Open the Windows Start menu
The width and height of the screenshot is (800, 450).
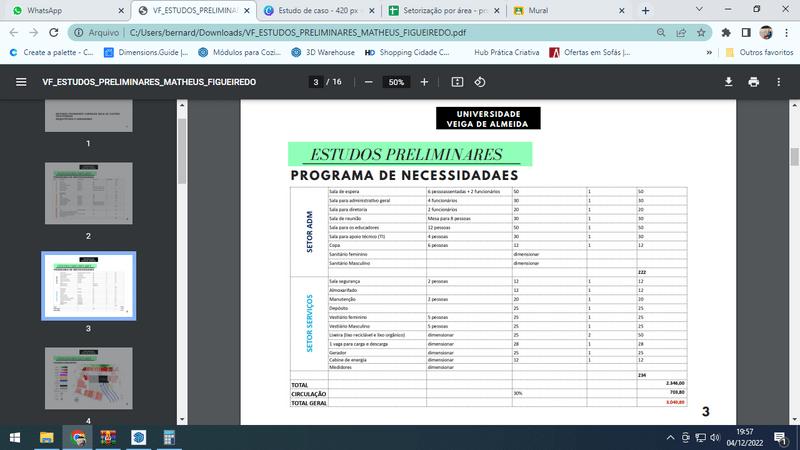(x=15, y=437)
